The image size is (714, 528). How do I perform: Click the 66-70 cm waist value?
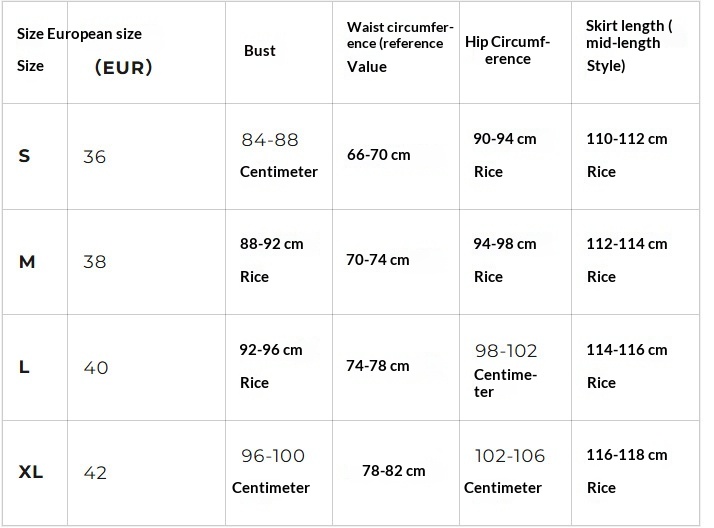[378, 155]
